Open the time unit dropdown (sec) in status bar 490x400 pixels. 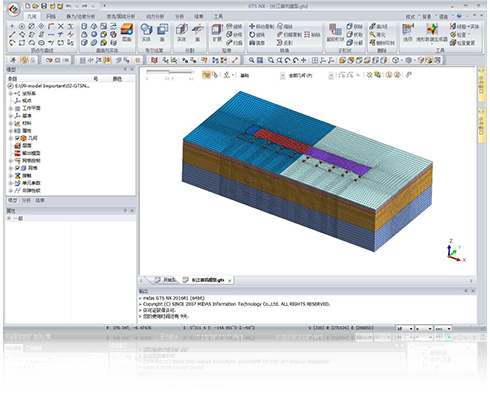tap(443, 329)
